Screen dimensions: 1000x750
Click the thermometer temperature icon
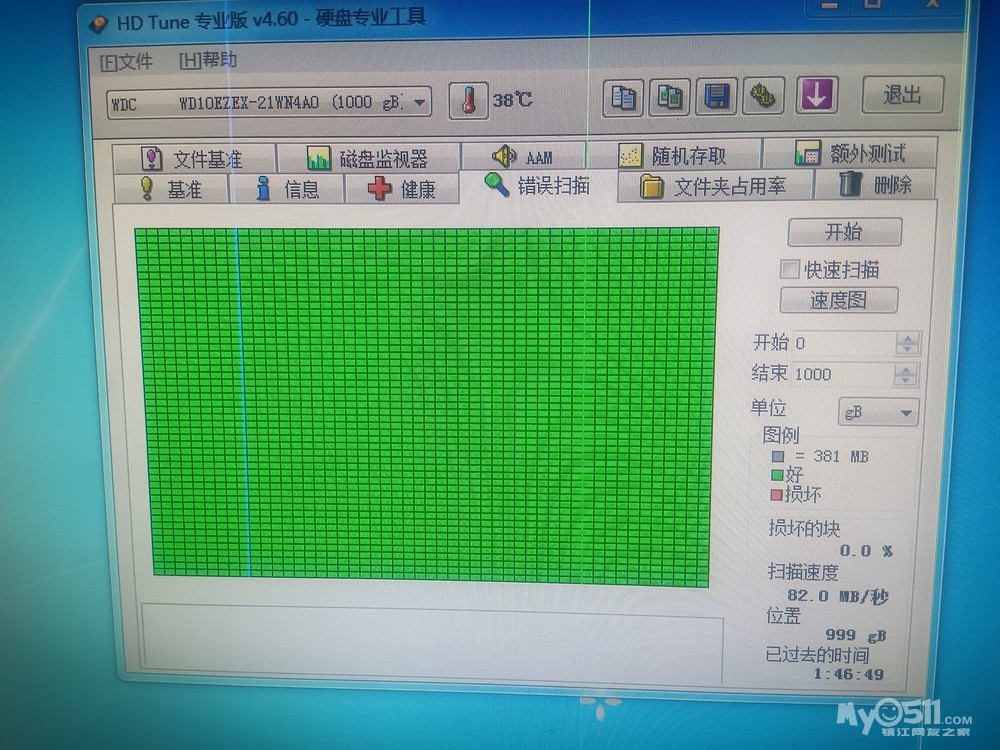pos(467,100)
